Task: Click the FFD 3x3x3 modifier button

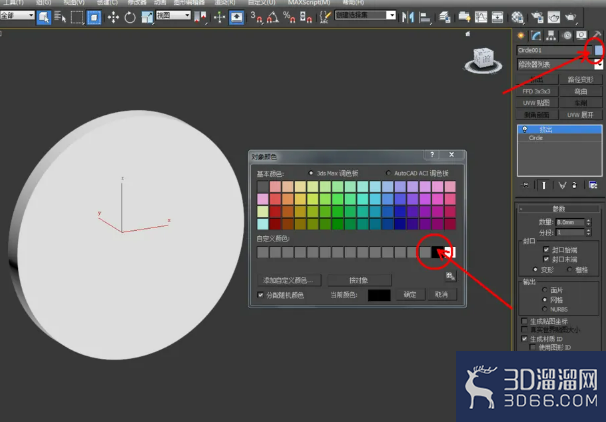Action: tap(536, 91)
